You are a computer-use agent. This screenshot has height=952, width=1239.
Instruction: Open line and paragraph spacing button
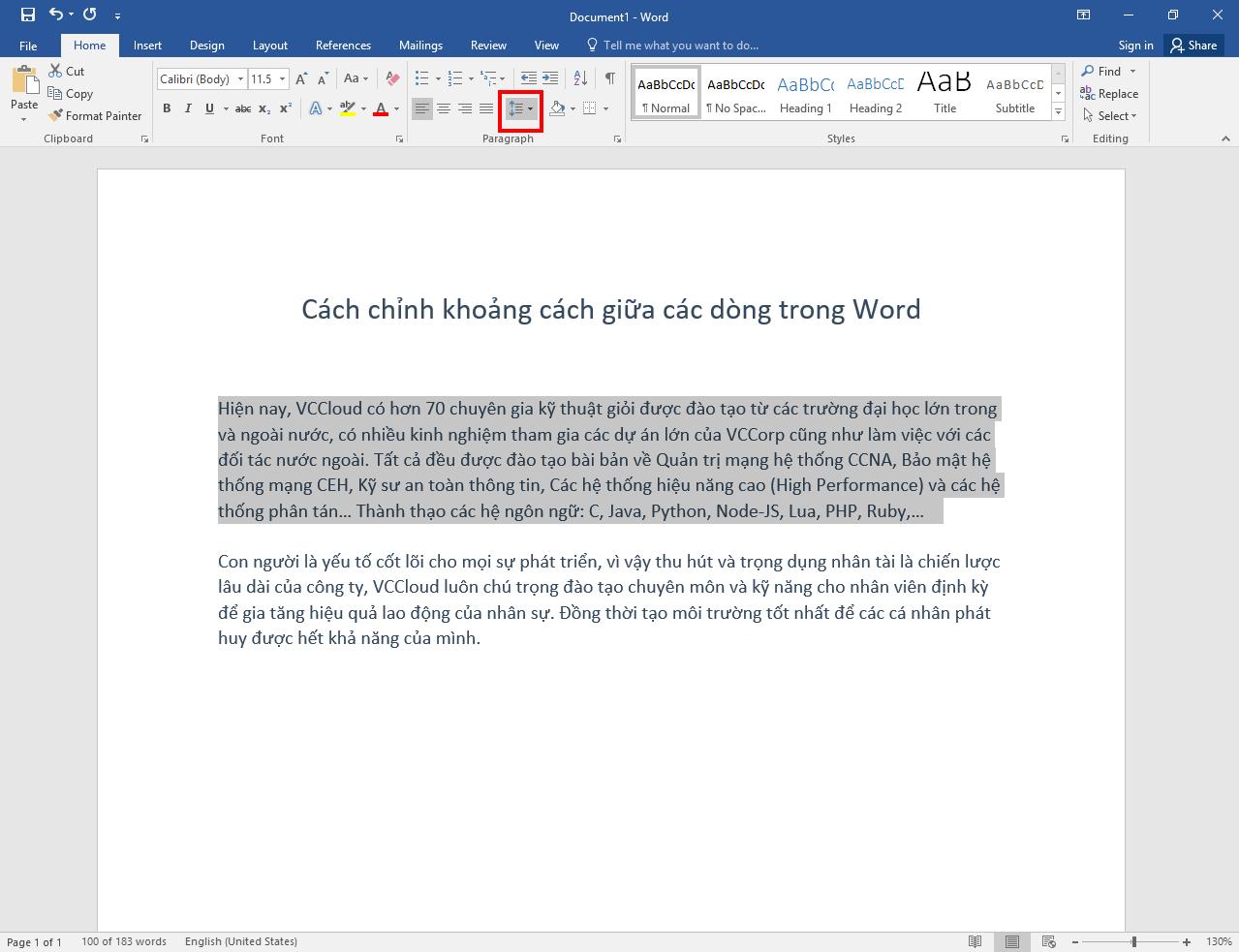[x=520, y=109]
